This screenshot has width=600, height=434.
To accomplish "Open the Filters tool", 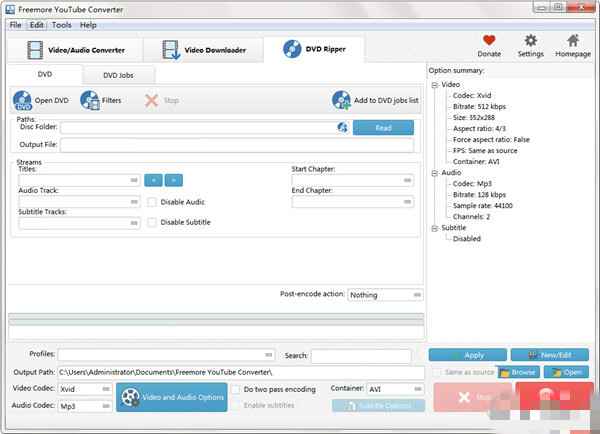I will [x=90, y=100].
